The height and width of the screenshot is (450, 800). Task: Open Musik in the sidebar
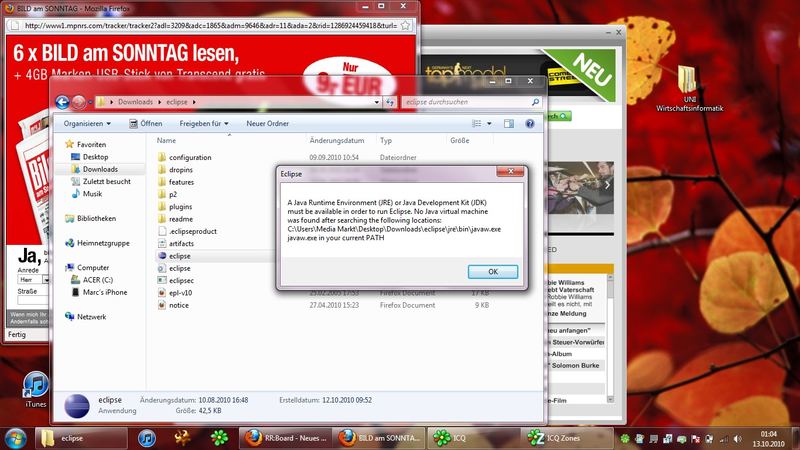[x=92, y=193]
